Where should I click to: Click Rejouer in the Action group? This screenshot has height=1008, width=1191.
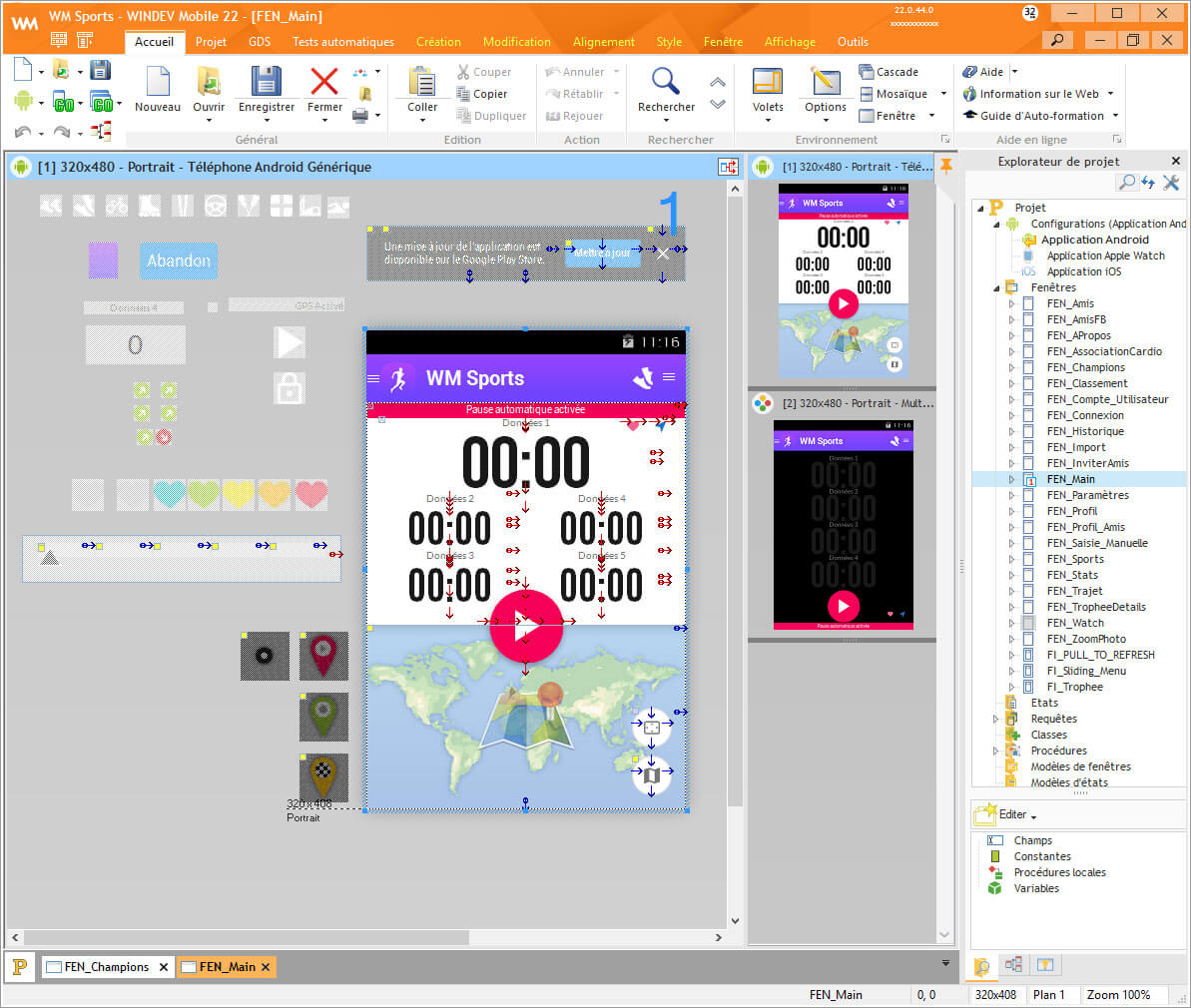point(574,116)
